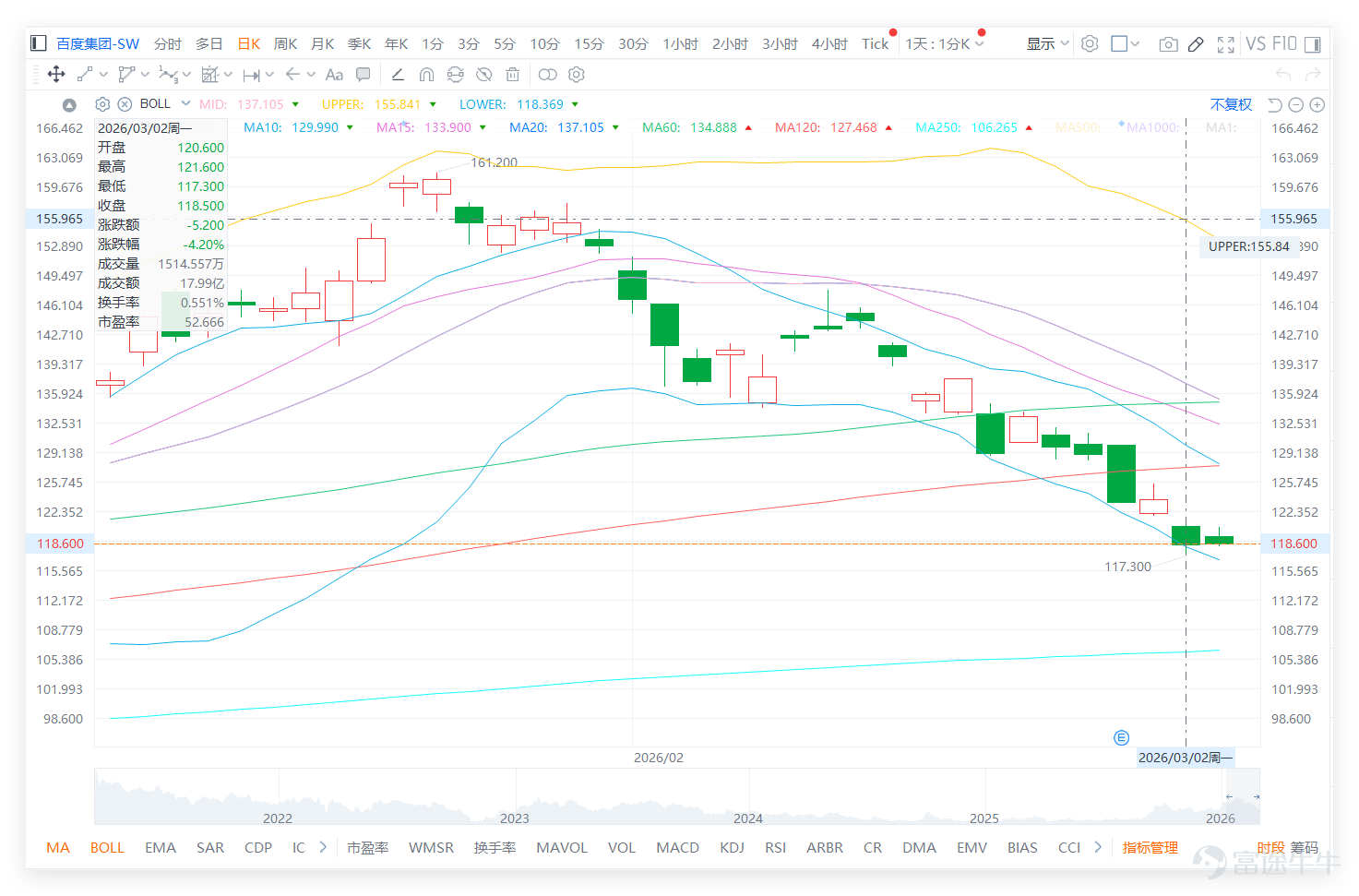Reset chart zoom with the rotate arrow

point(1275,104)
